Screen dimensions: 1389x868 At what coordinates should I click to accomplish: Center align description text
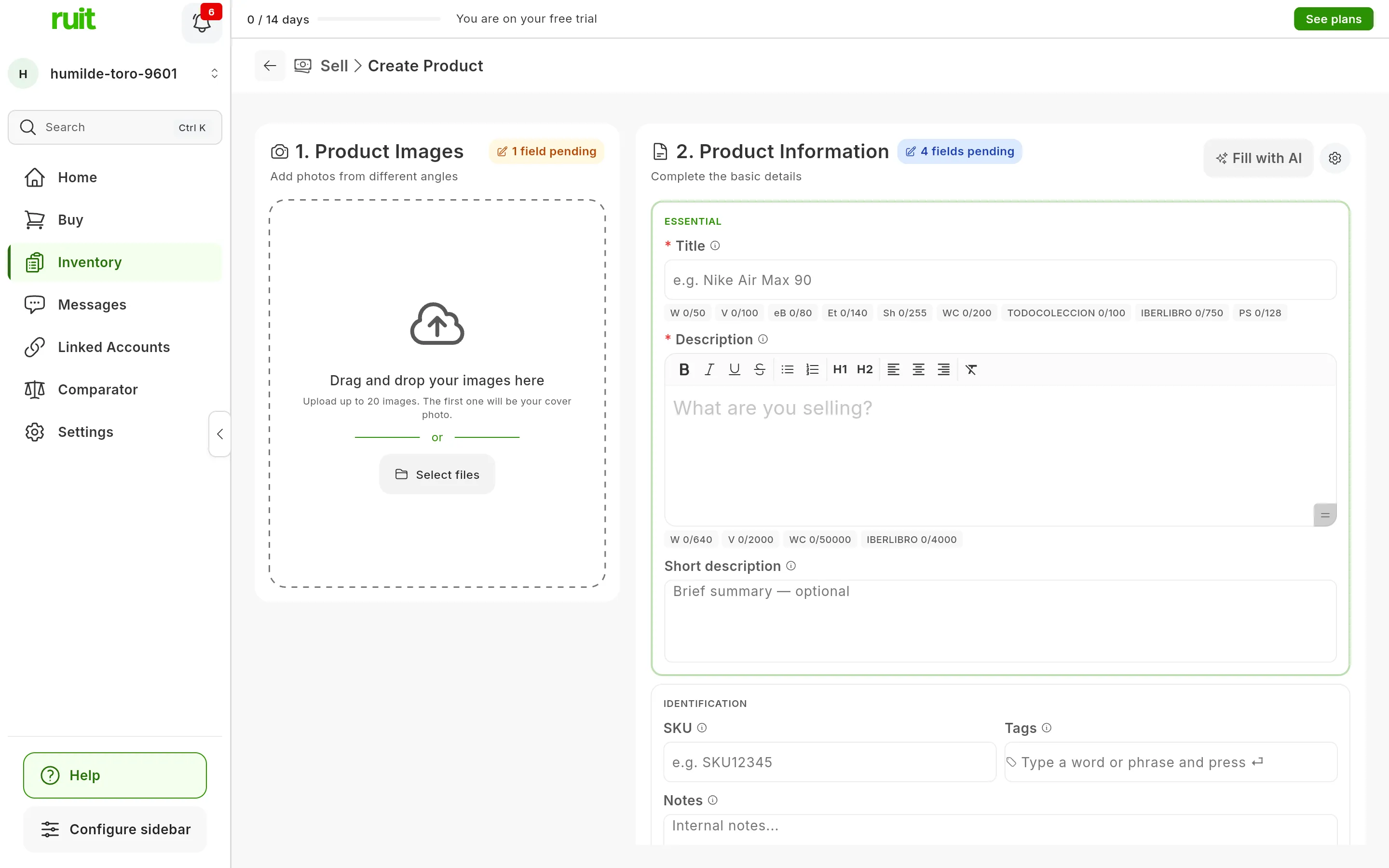click(x=918, y=369)
